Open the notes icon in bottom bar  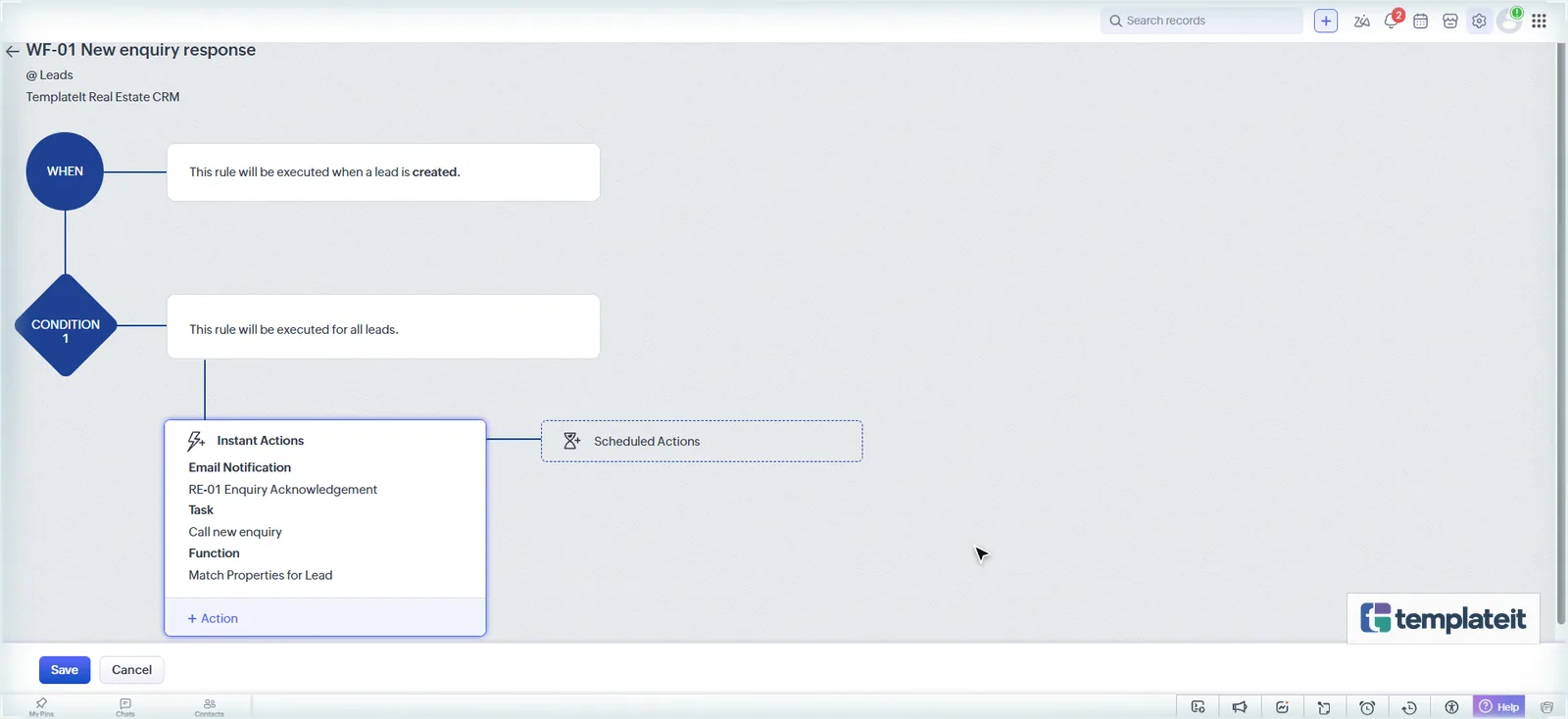1324,707
